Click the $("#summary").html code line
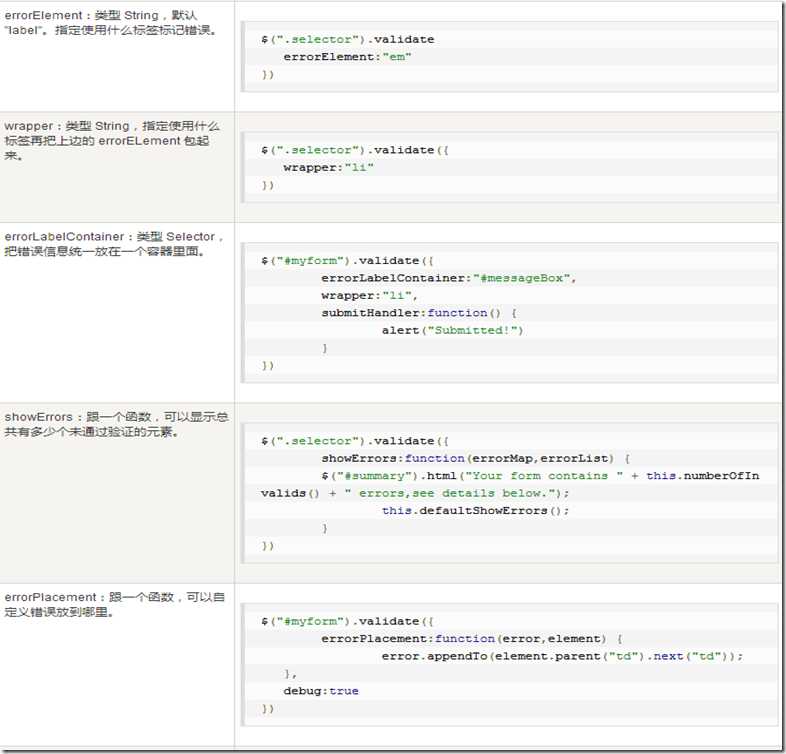This screenshot has width=786, height=754. (x=540, y=476)
